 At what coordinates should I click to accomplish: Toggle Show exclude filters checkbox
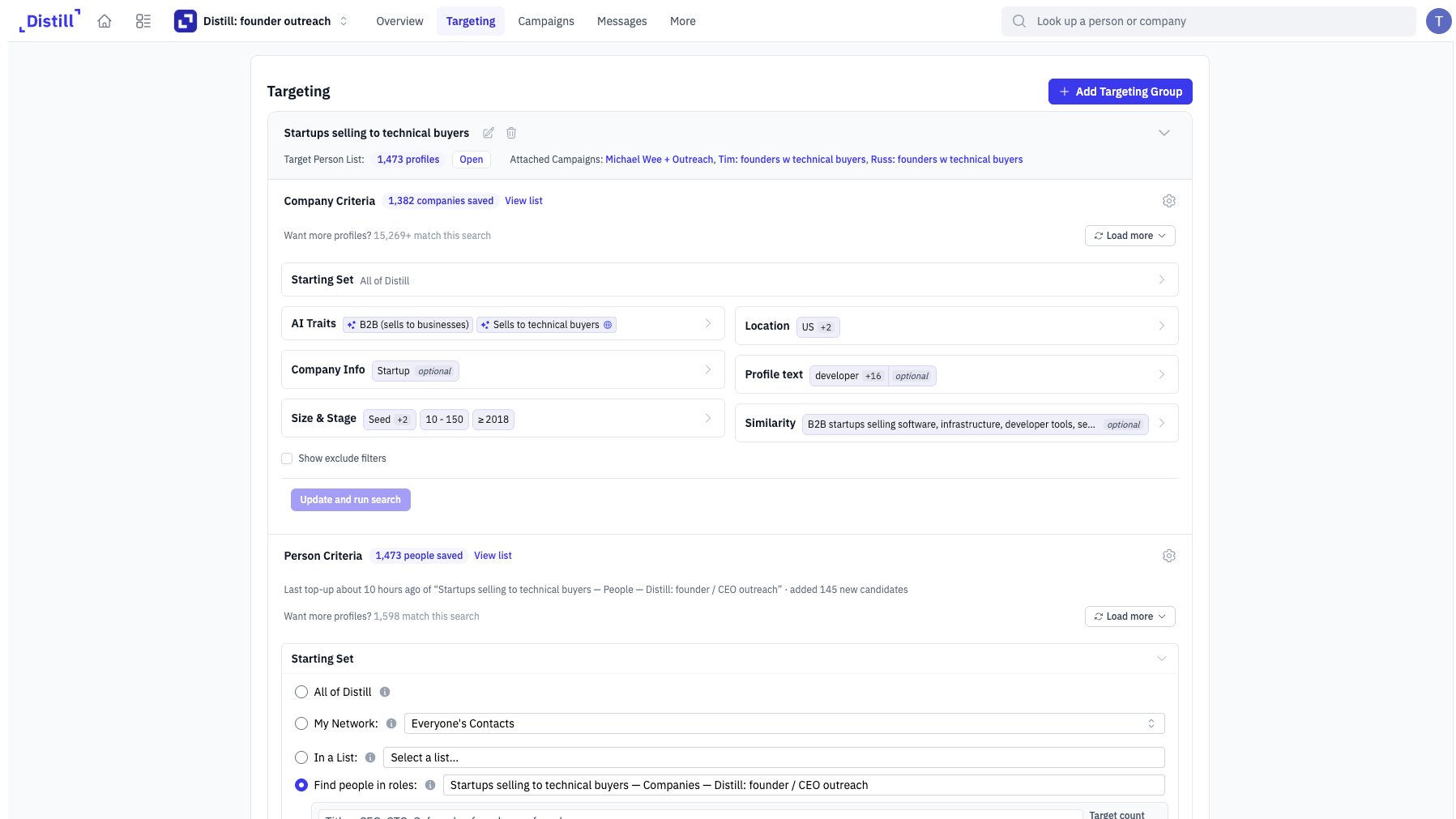[287, 459]
